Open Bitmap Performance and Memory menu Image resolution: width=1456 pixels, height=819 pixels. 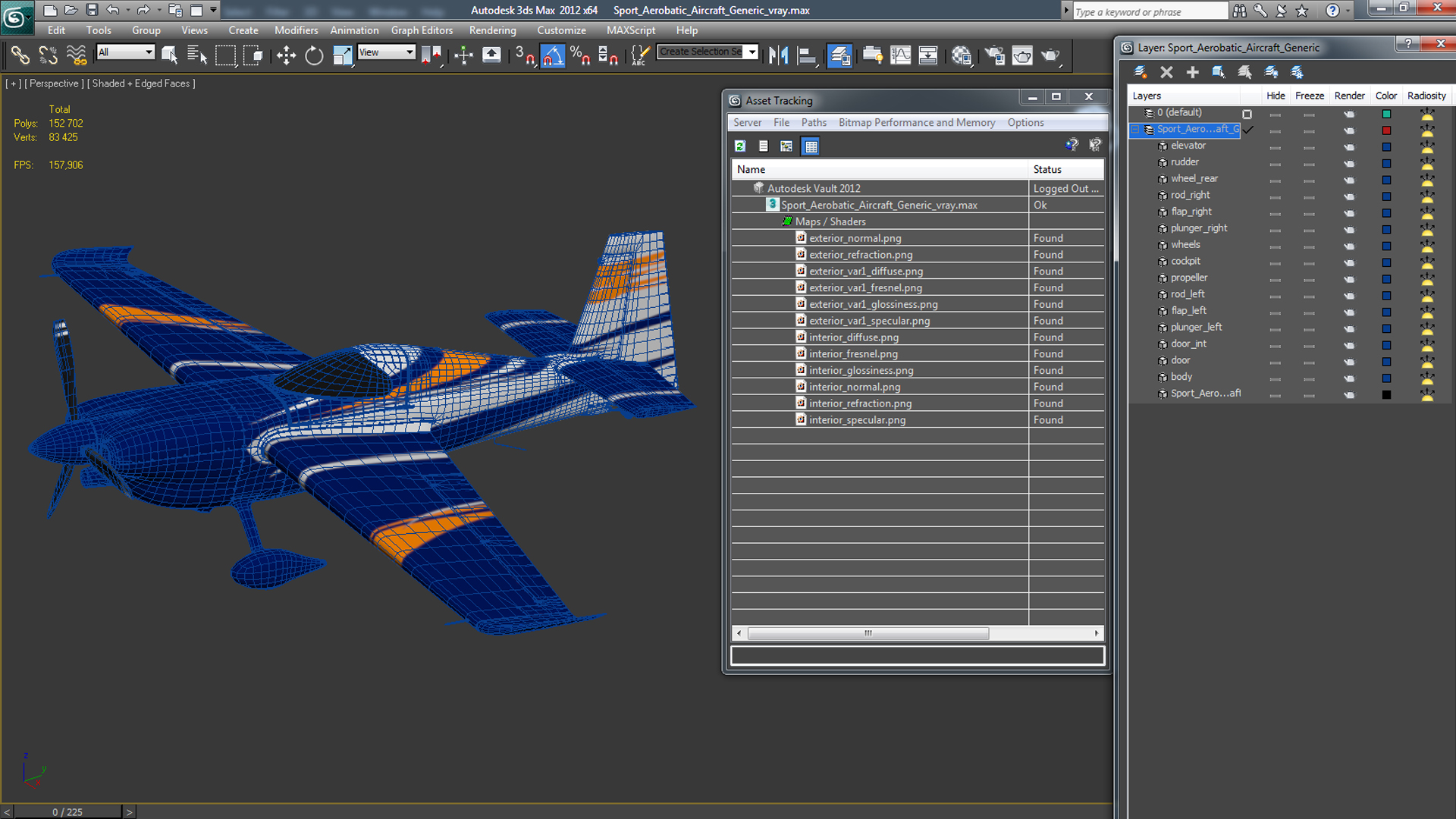click(x=916, y=122)
